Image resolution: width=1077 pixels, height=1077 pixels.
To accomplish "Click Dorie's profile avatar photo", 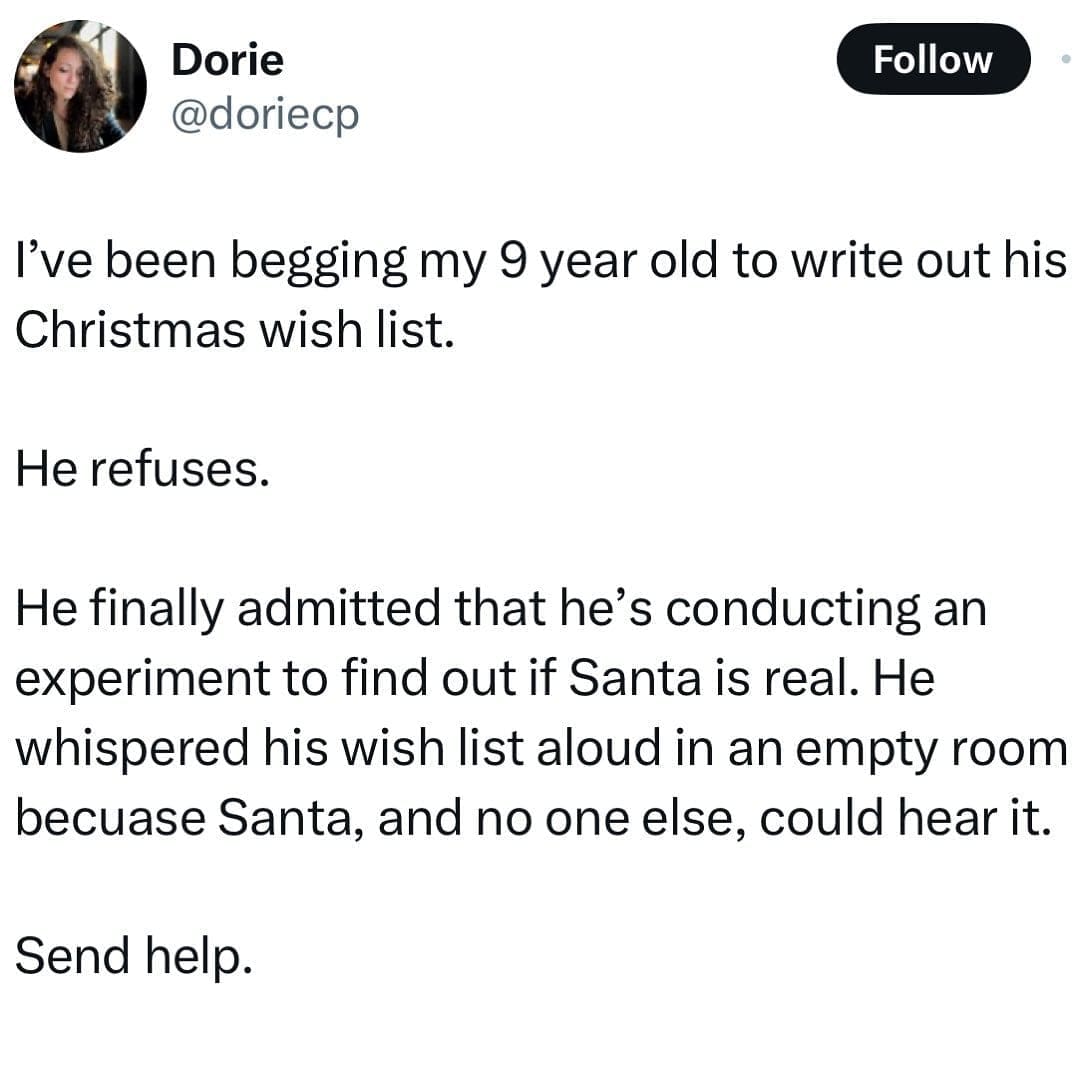I will click(80, 87).
